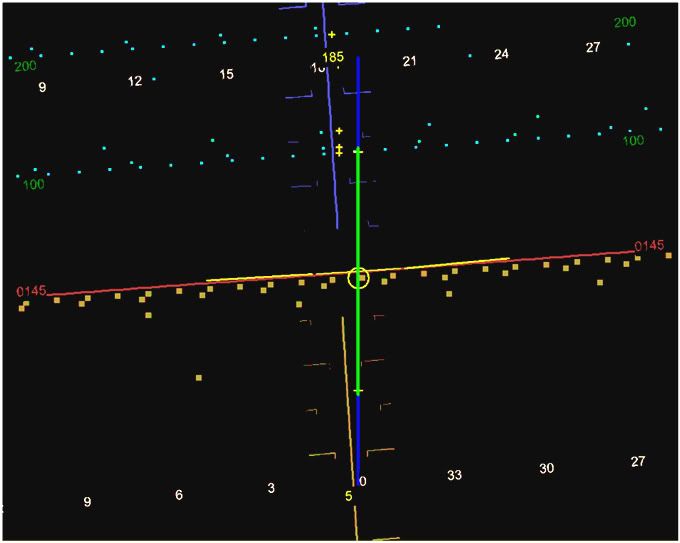Click the red 0145 label at the right end

(649, 246)
